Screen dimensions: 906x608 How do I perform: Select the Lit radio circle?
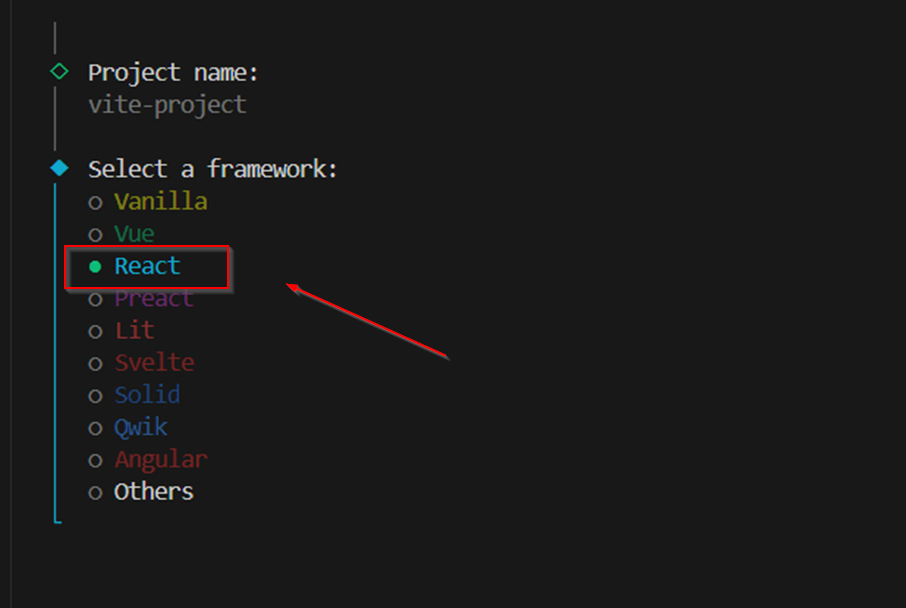tap(95, 332)
